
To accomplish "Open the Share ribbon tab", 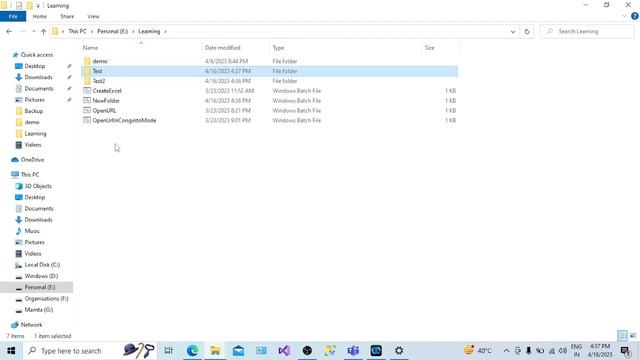I will pyautogui.click(x=67, y=16).
